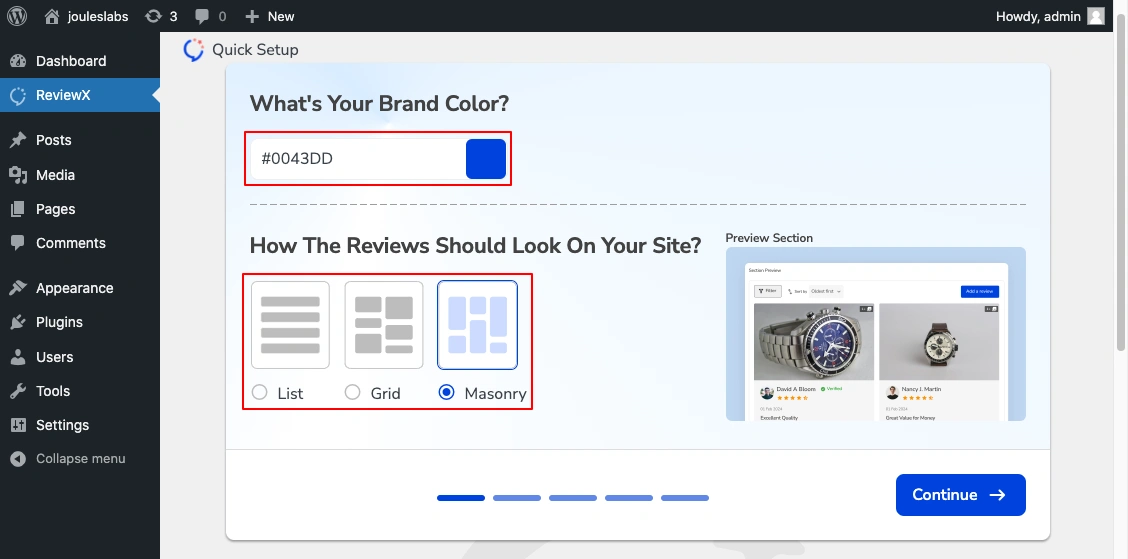Image resolution: width=1128 pixels, height=559 pixels.
Task: Go to third setup step indicator
Action: [573, 498]
